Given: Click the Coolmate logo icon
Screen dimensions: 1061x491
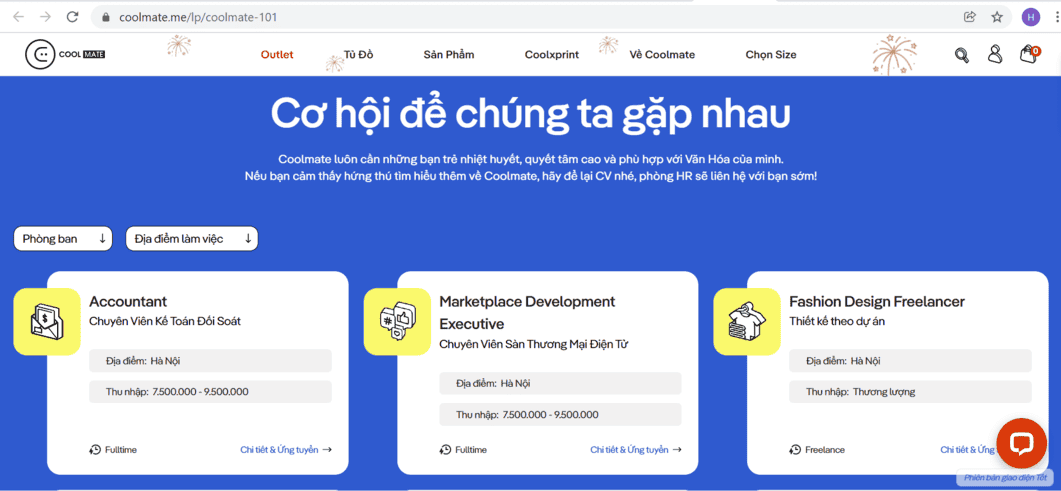Looking at the screenshot, I should tap(41, 55).
